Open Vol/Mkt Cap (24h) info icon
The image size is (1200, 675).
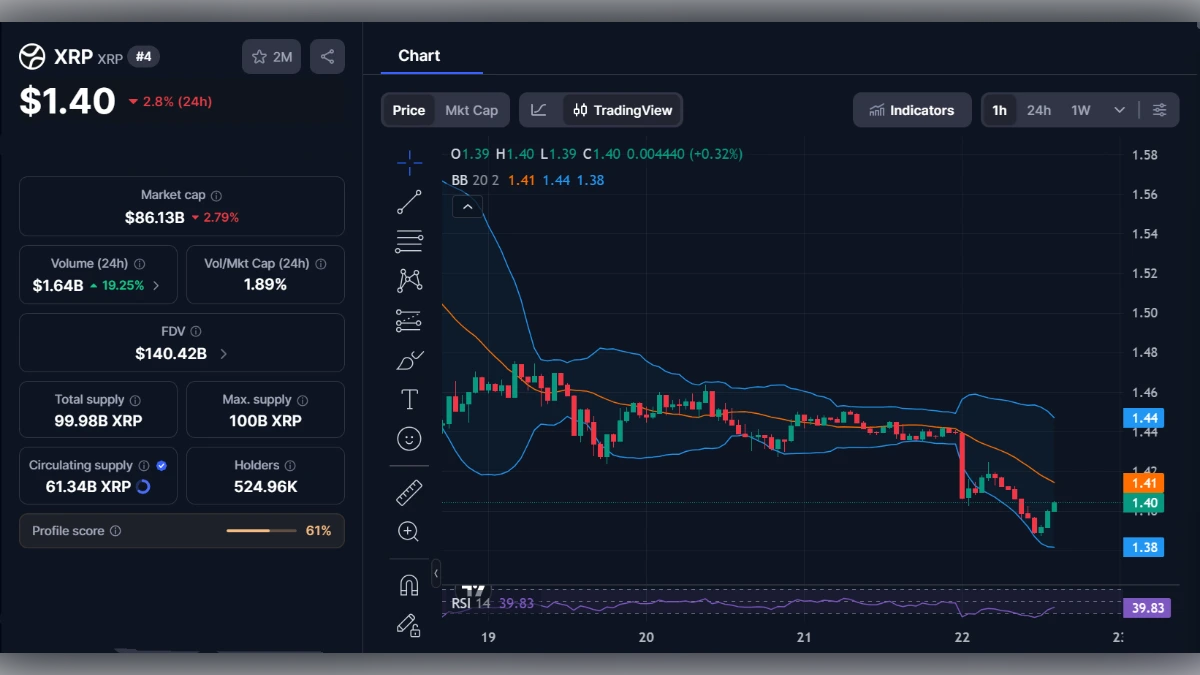tap(321, 264)
